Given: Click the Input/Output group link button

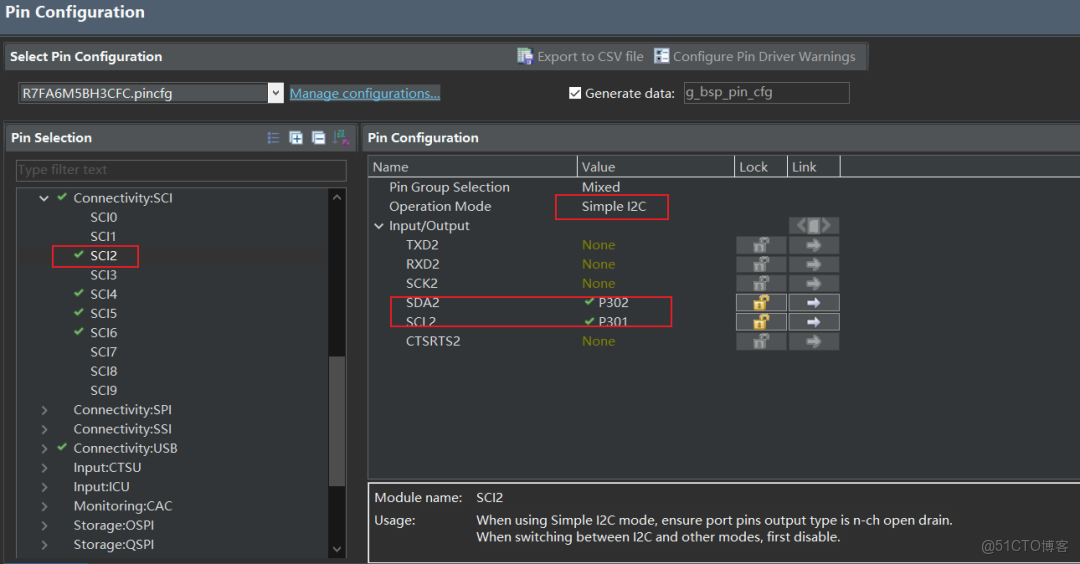Looking at the screenshot, I should pyautogui.click(x=813, y=226).
